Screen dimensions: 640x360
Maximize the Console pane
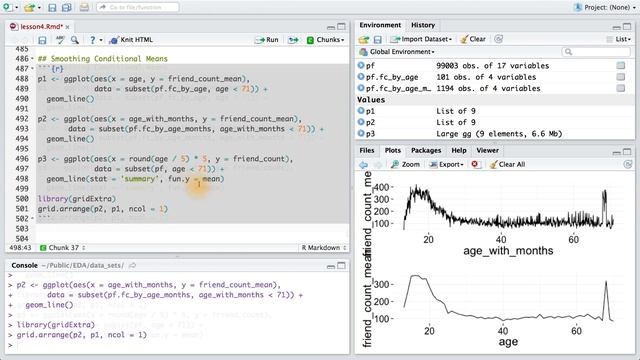341,266
